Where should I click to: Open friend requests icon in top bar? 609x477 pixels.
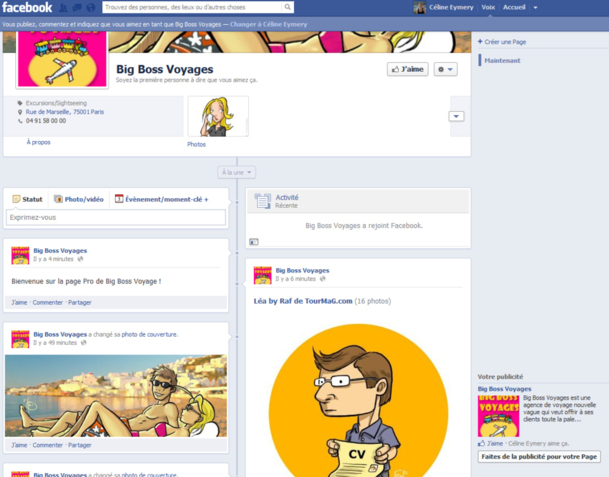(x=62, y=8)
